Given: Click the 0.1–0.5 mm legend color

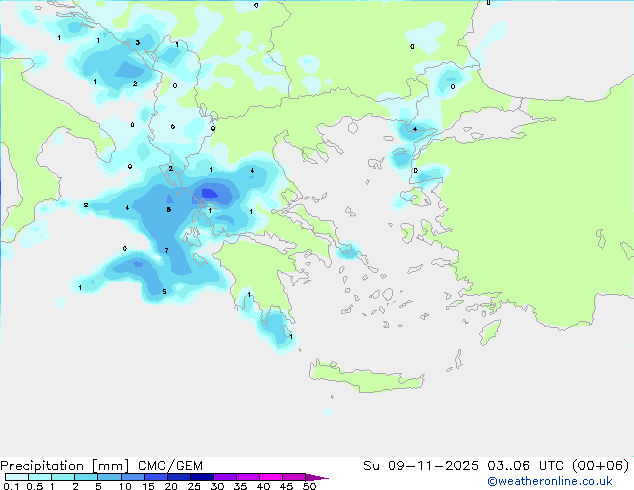Looking at the screenshot, I should 17,477.
